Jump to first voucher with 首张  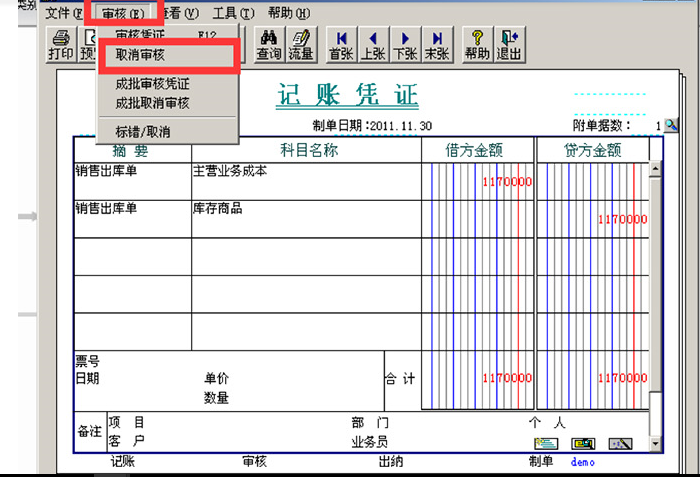pyautogui.click(x=341, y=45)
